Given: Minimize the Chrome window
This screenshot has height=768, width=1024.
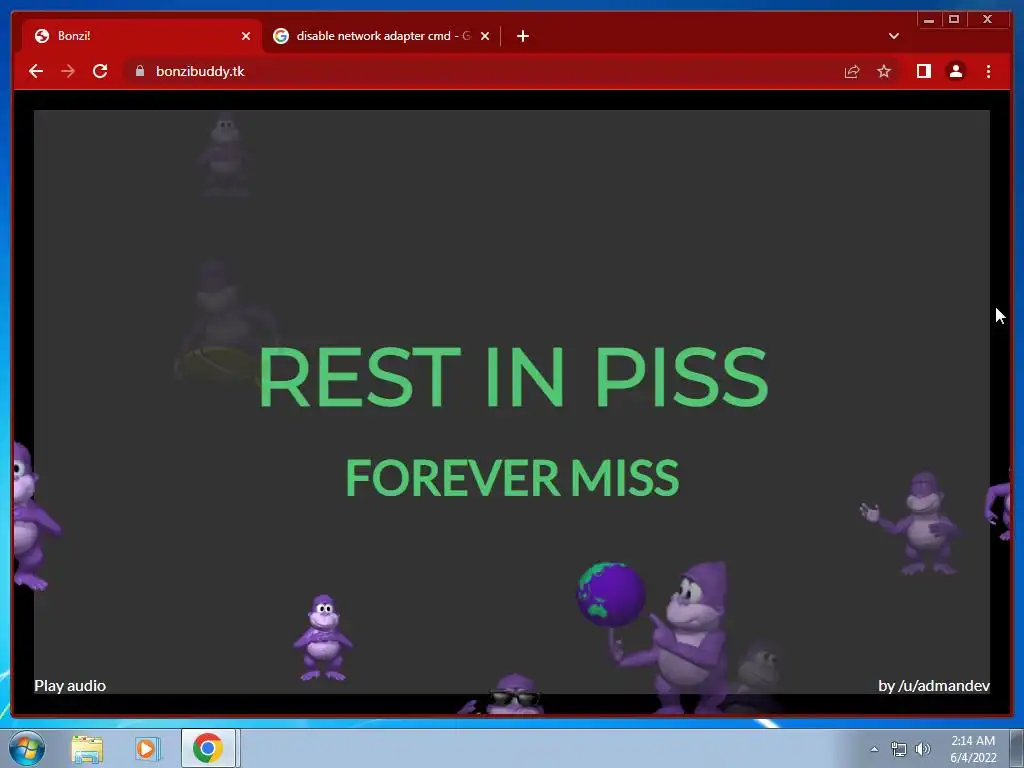Looking at the screenshot, I should pos(929,20).
